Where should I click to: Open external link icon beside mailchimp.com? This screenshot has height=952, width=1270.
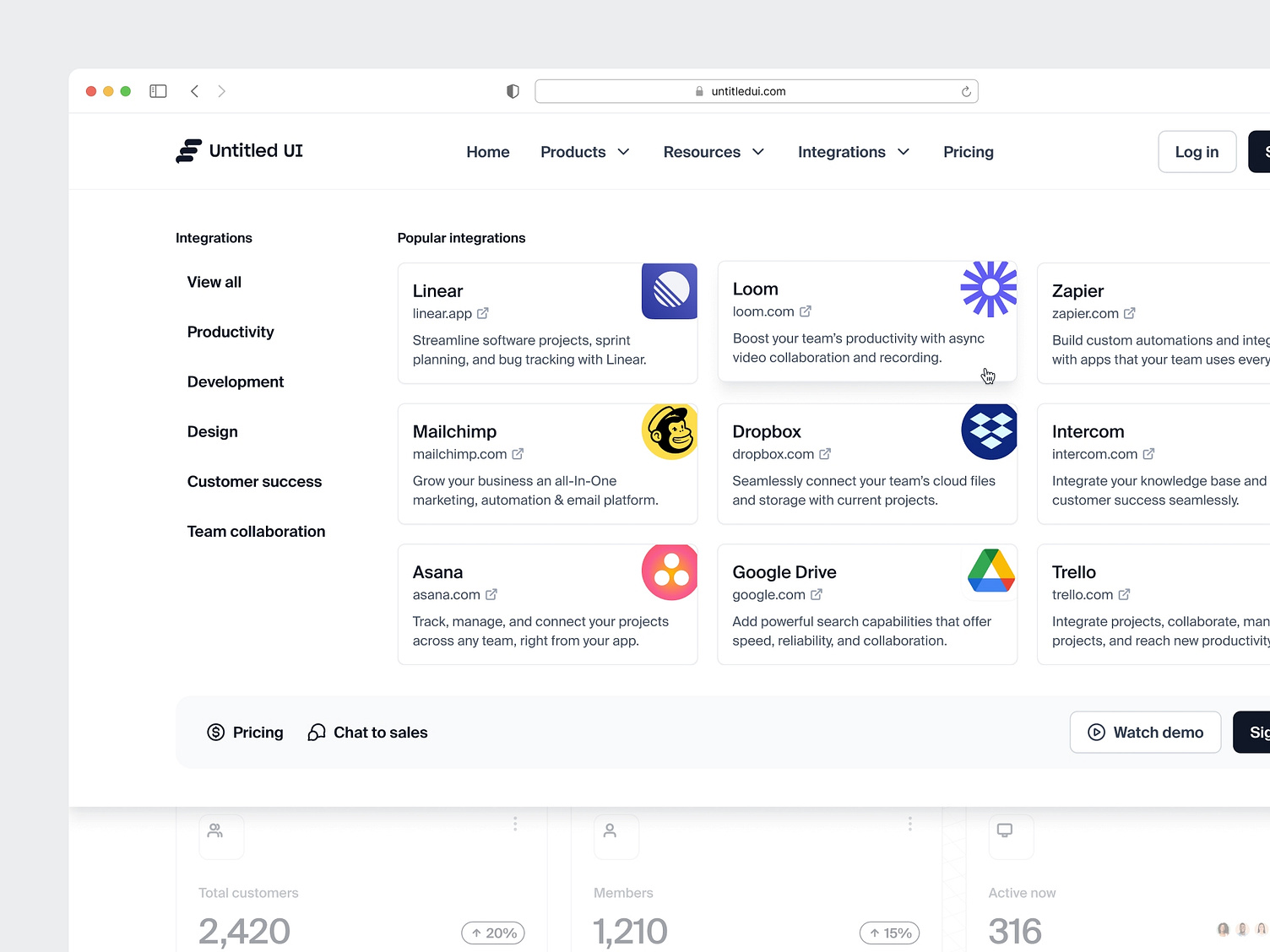coord(518,454)
